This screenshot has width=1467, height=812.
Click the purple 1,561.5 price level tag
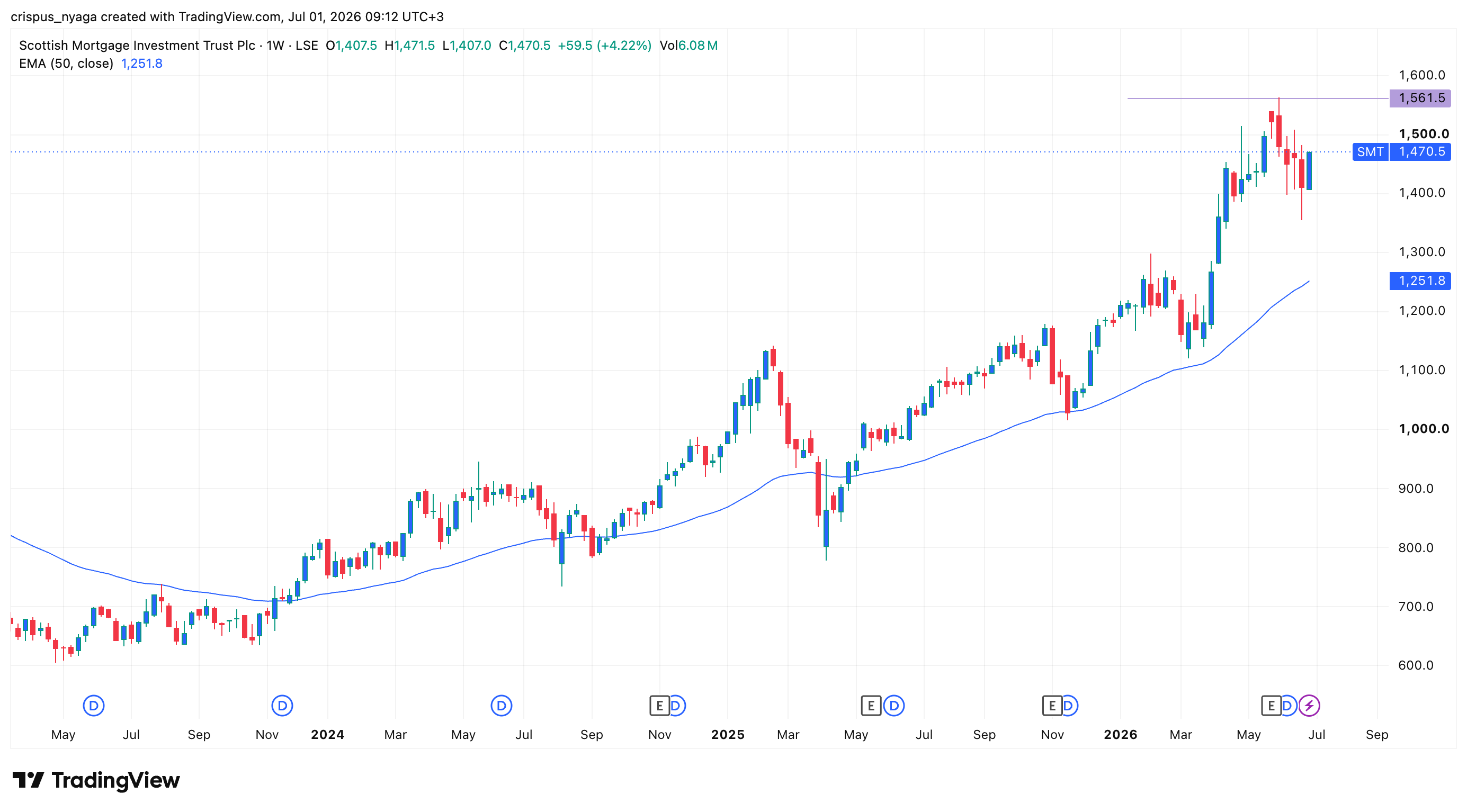pos(1420,98)
